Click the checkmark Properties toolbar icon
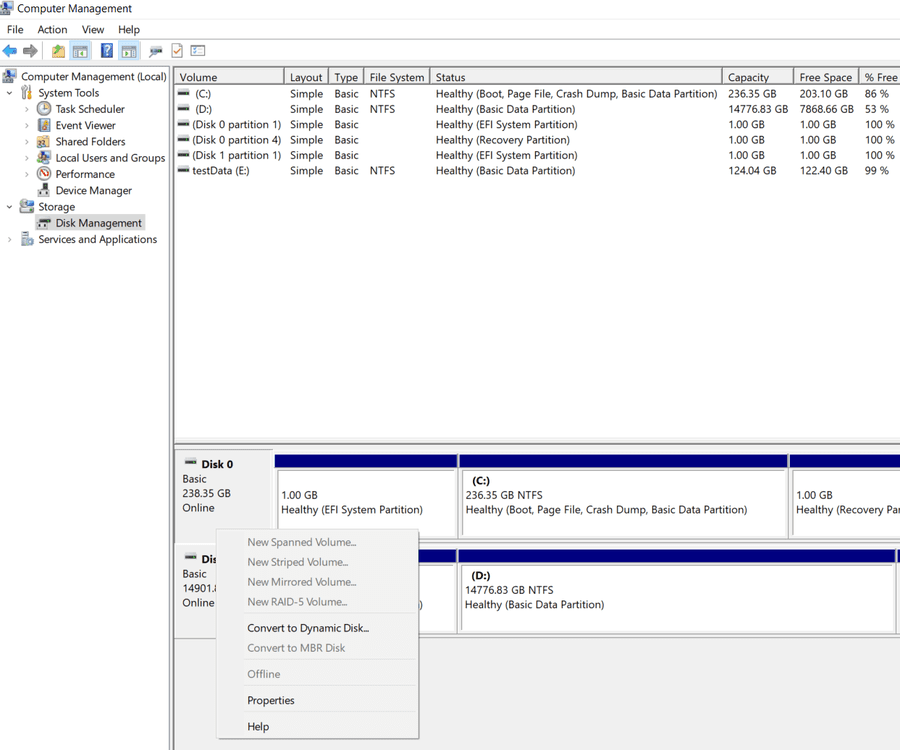This screenshot has height=750, width=900. click(x=177, y=51)
